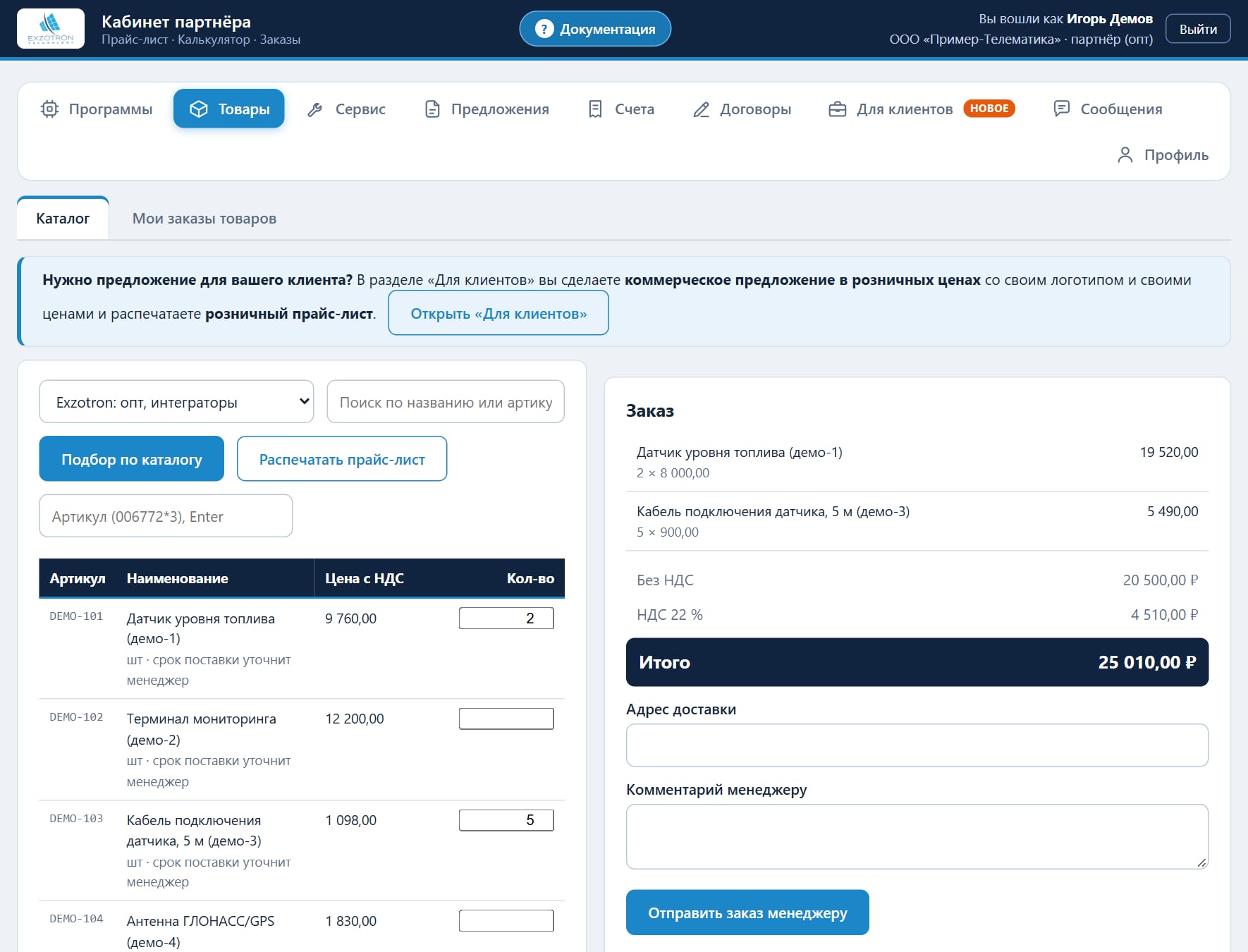
Task: Click 'Антенна ГЛОНАСС/GPS' product name
Action: click(x=201, y=921)
